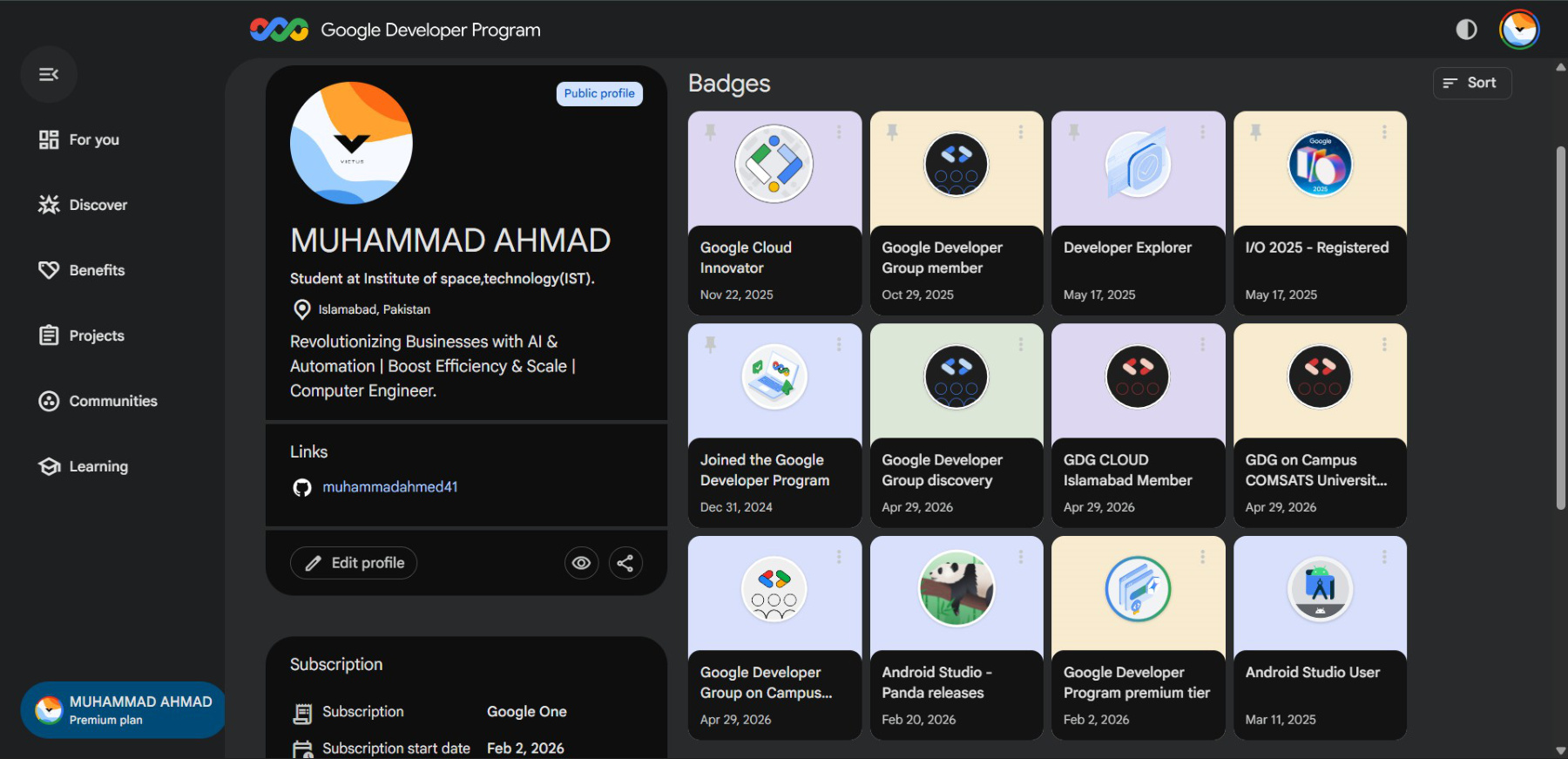Viewport: 1568px width, 759px height.
Task: Toggle pin on I/O 2025 - Registered badge
Action: point(1255,132)
